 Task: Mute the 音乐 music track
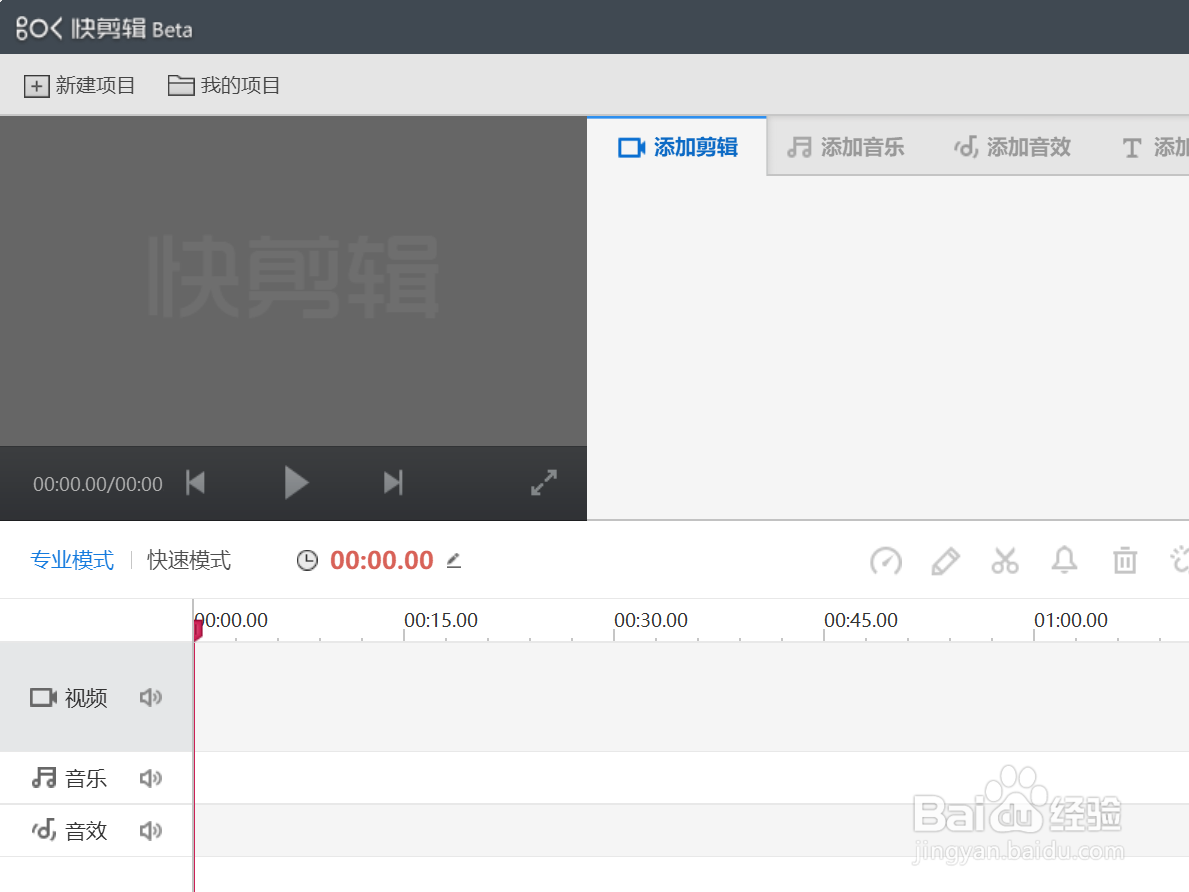pyautogui.click(x=151, y=778)
